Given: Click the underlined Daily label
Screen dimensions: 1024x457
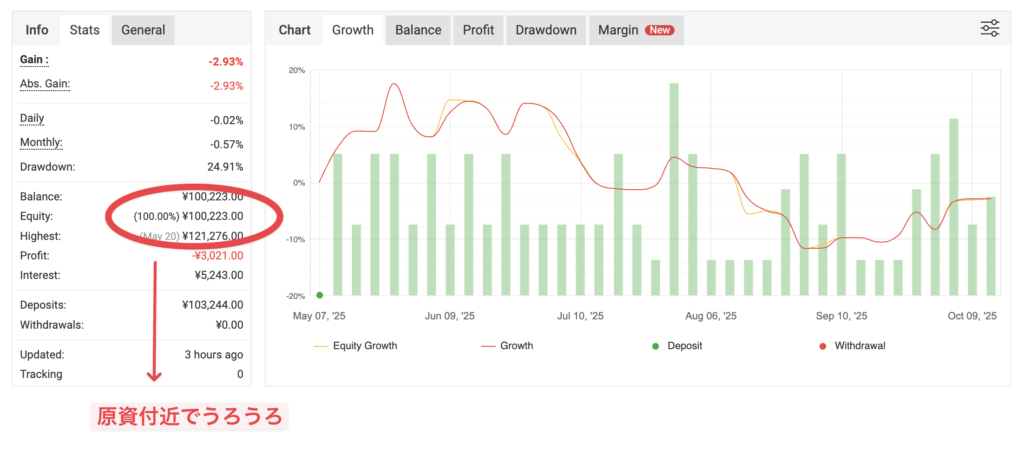Looking at the screenshot, I should [x=33, y=119].
